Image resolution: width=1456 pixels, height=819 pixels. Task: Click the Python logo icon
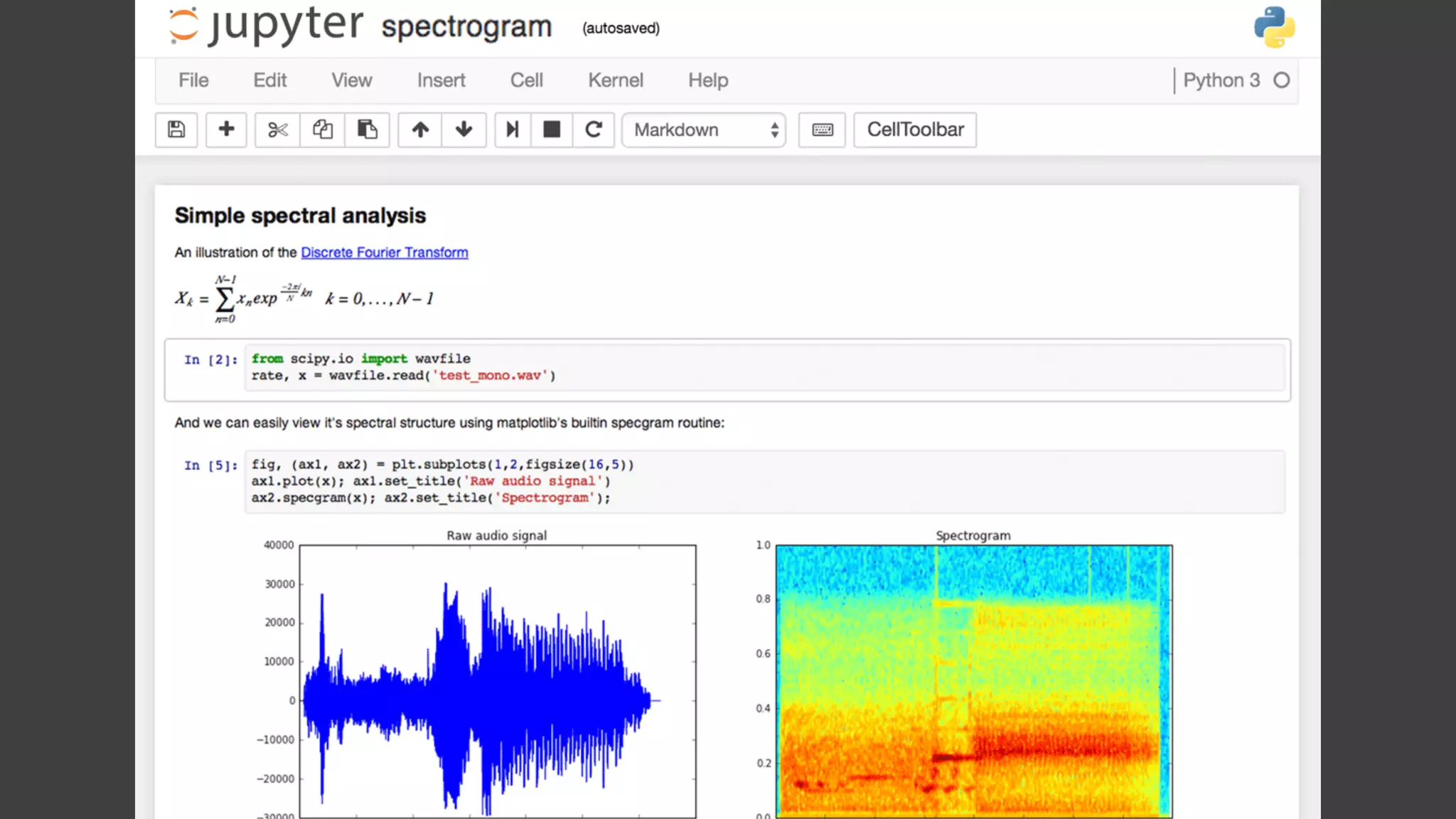1274,27
